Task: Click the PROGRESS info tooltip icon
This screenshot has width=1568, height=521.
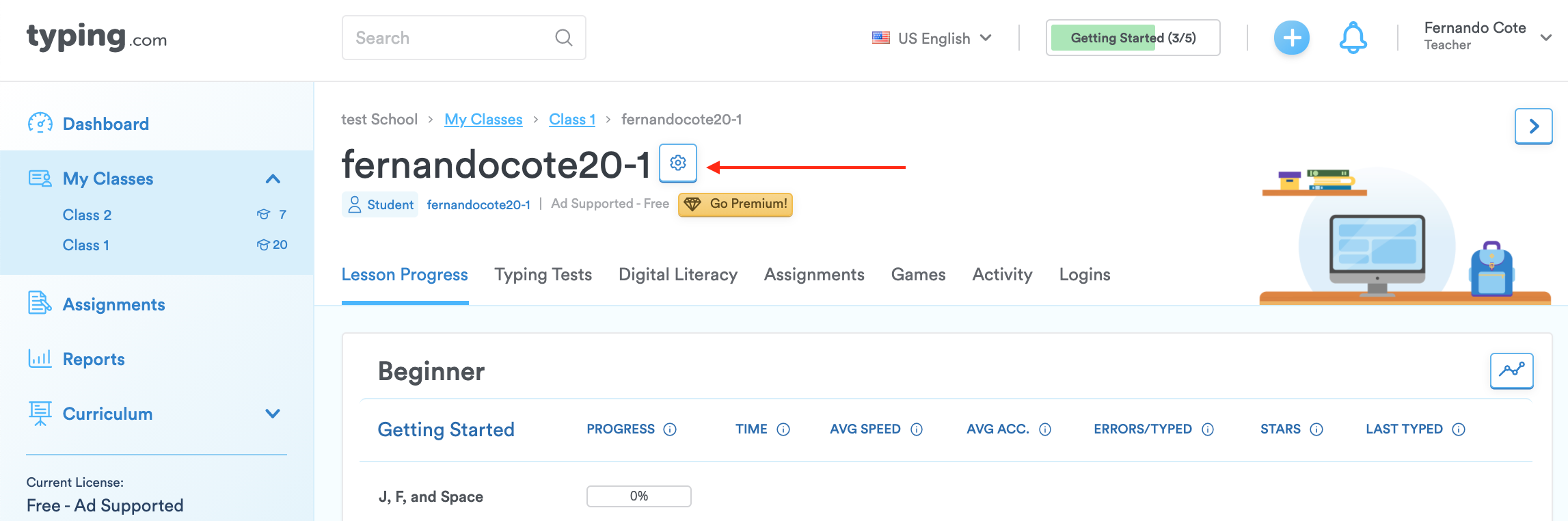Action: [x=670, y=429]
